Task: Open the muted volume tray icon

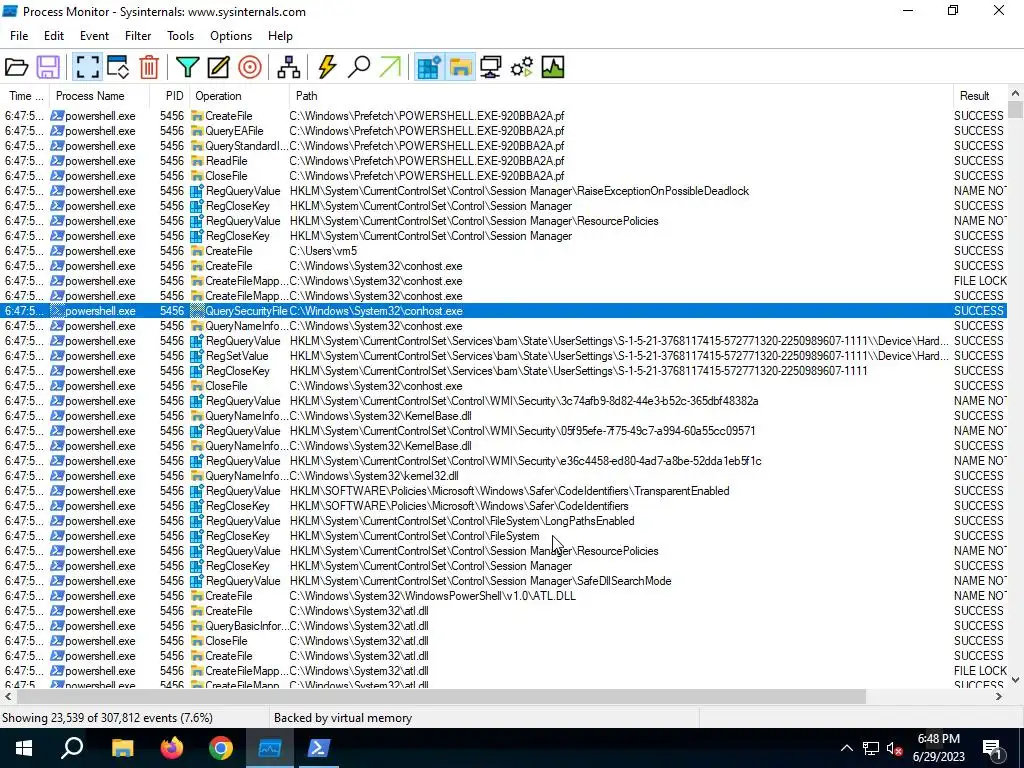Action: point(894,748)
